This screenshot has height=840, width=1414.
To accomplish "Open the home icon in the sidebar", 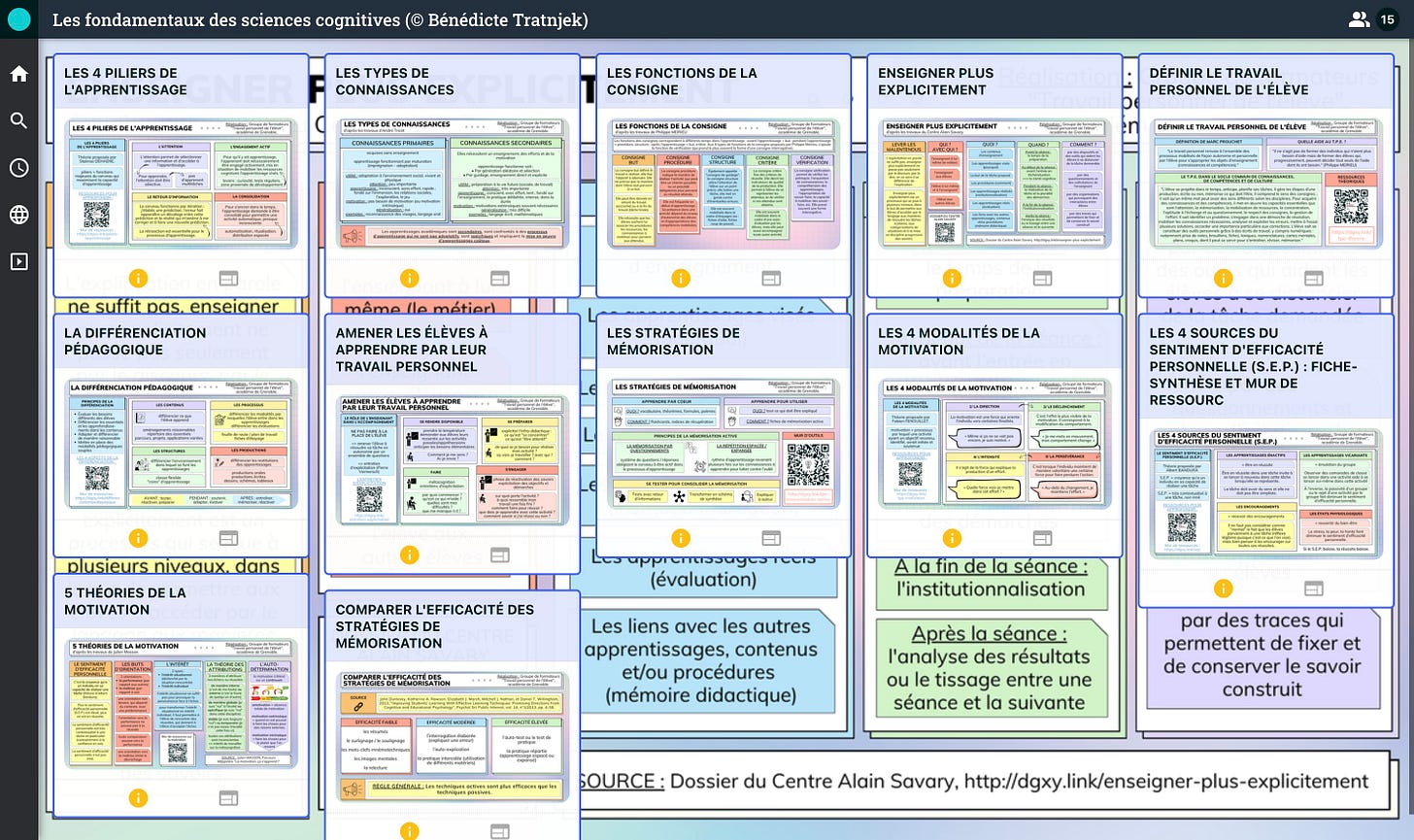I will tap(18, 74).
